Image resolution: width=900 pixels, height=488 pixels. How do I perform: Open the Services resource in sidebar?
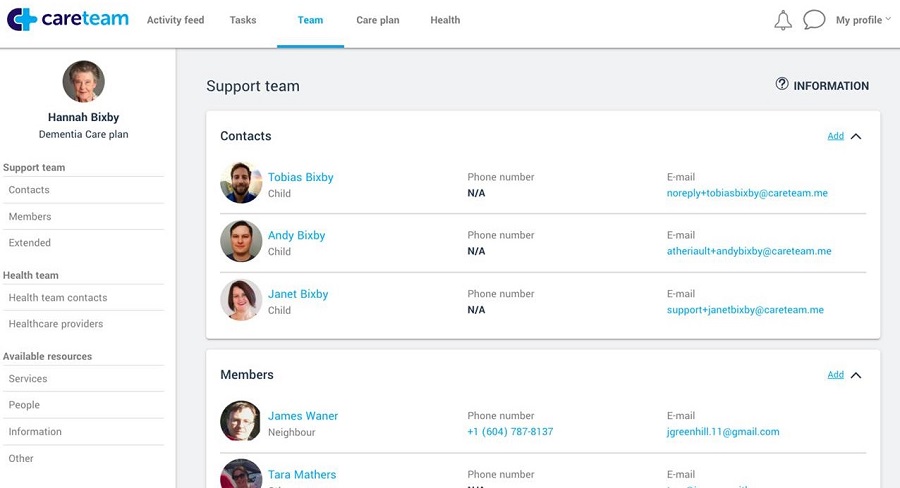(x=28, y=379)
